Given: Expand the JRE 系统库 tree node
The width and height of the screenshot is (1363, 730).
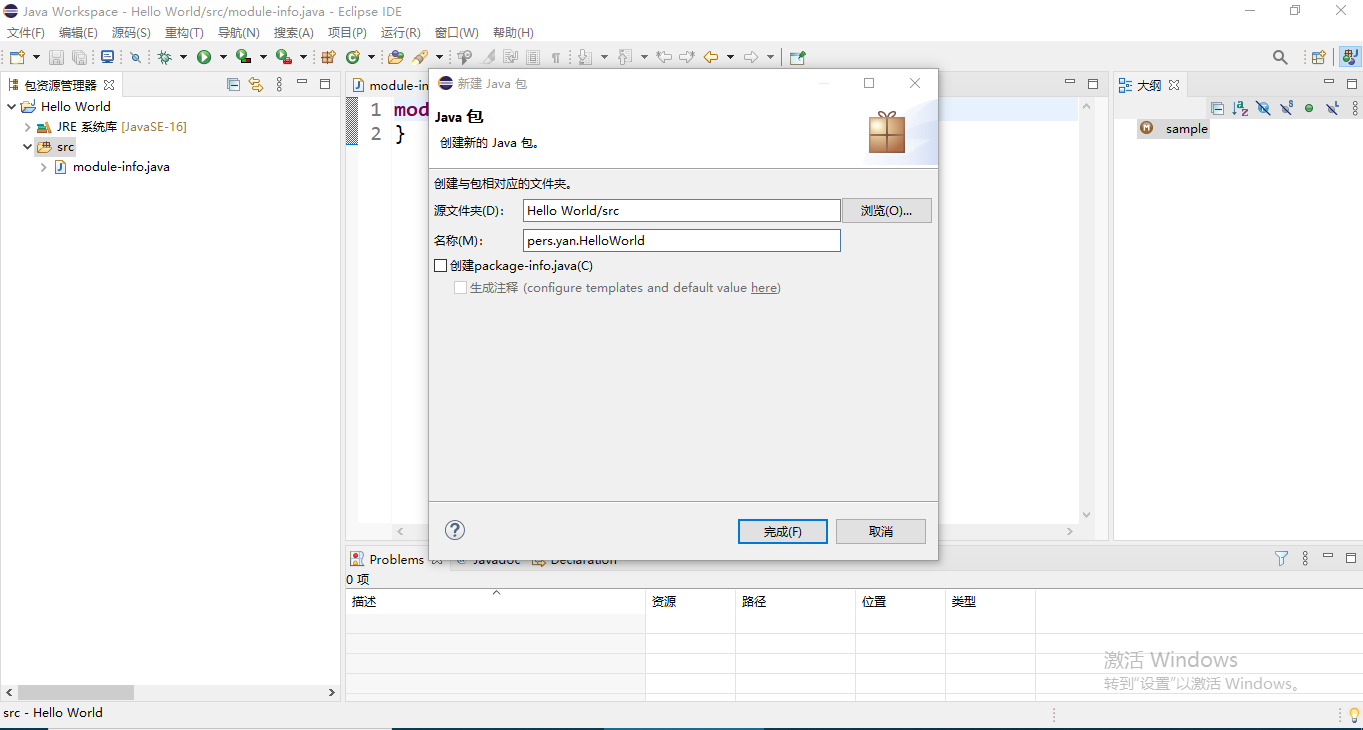Looking at the screenshot, I should click(28, 127).
